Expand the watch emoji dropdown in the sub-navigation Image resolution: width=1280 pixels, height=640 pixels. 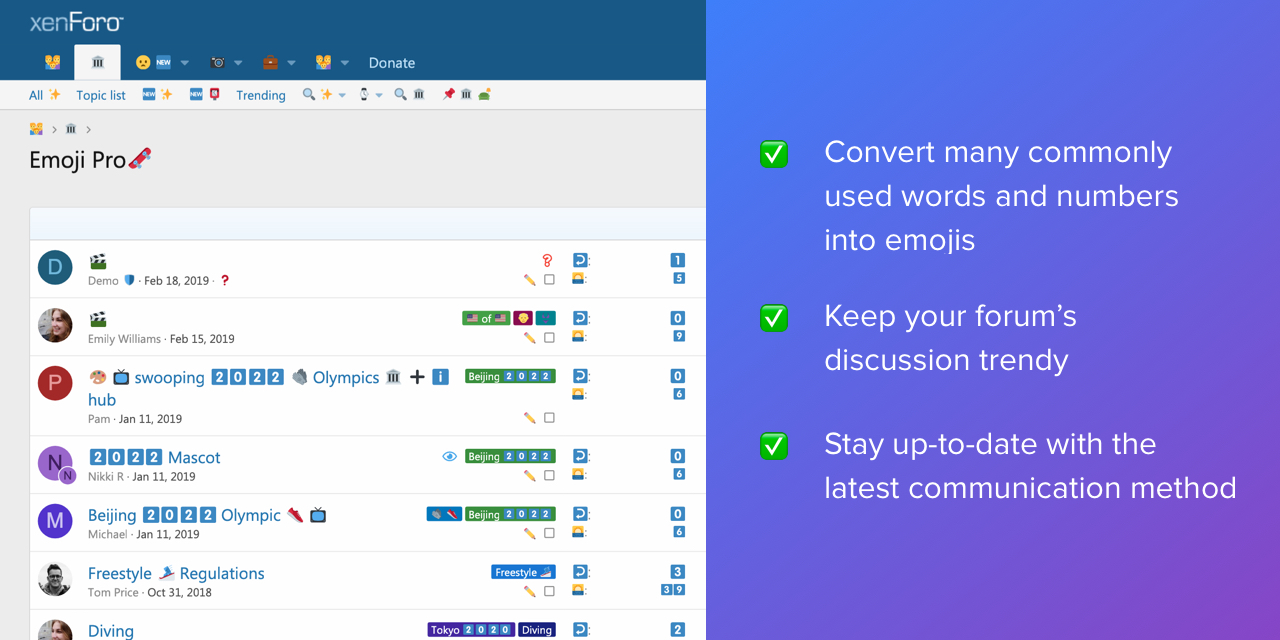(x=379, y=95)
